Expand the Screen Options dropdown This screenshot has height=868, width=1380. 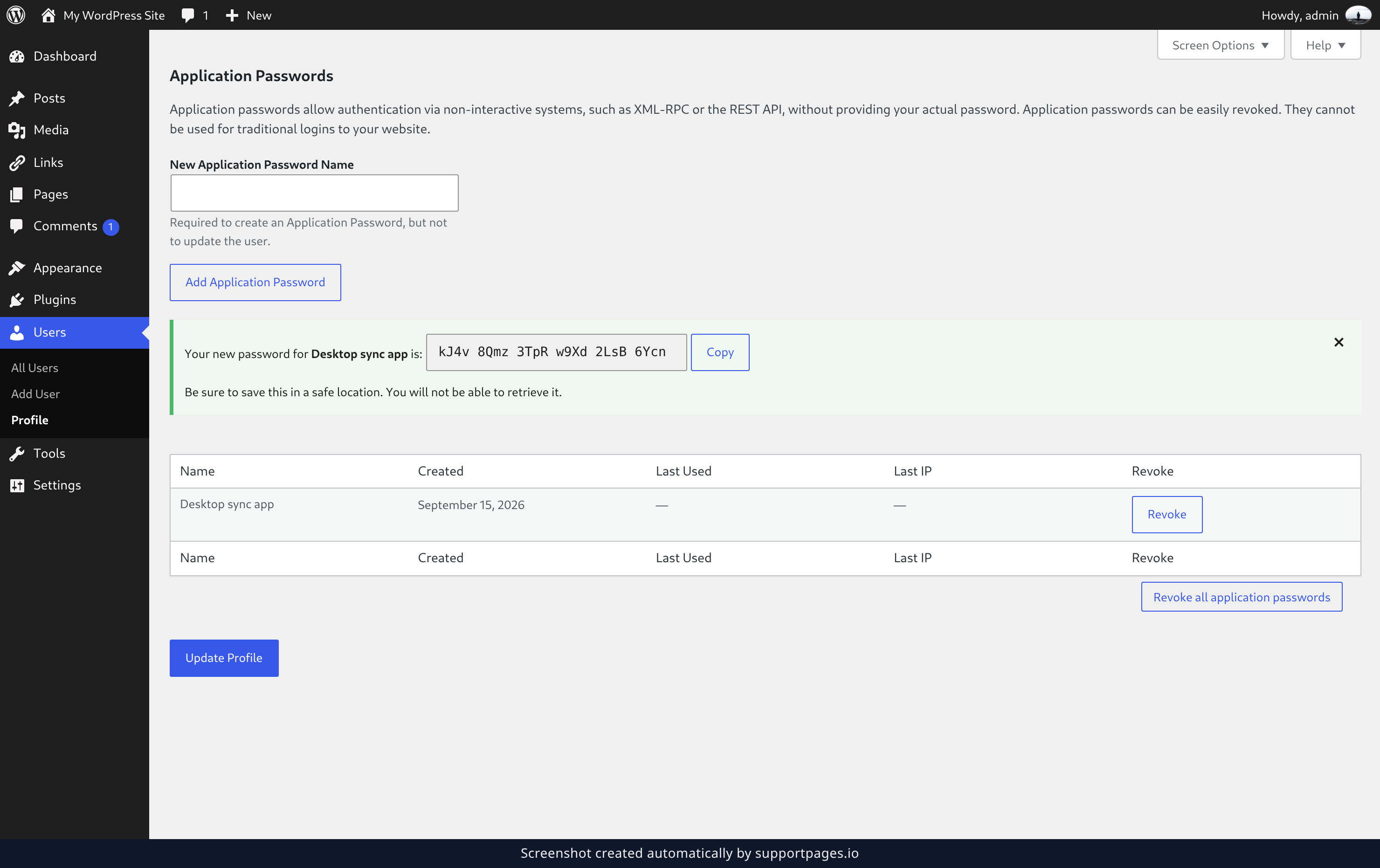(x=1220, y=45)
